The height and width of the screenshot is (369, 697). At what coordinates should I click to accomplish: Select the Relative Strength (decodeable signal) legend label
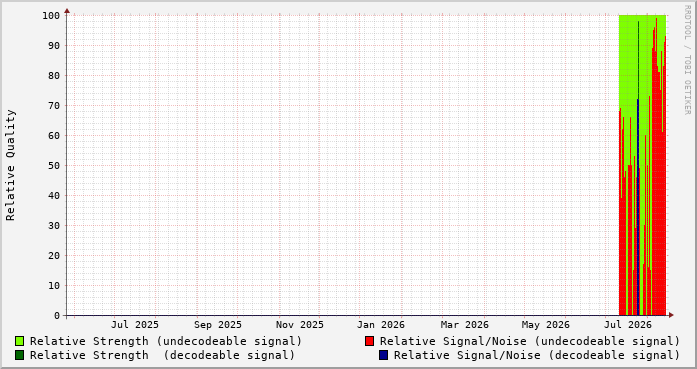(162, 355)
